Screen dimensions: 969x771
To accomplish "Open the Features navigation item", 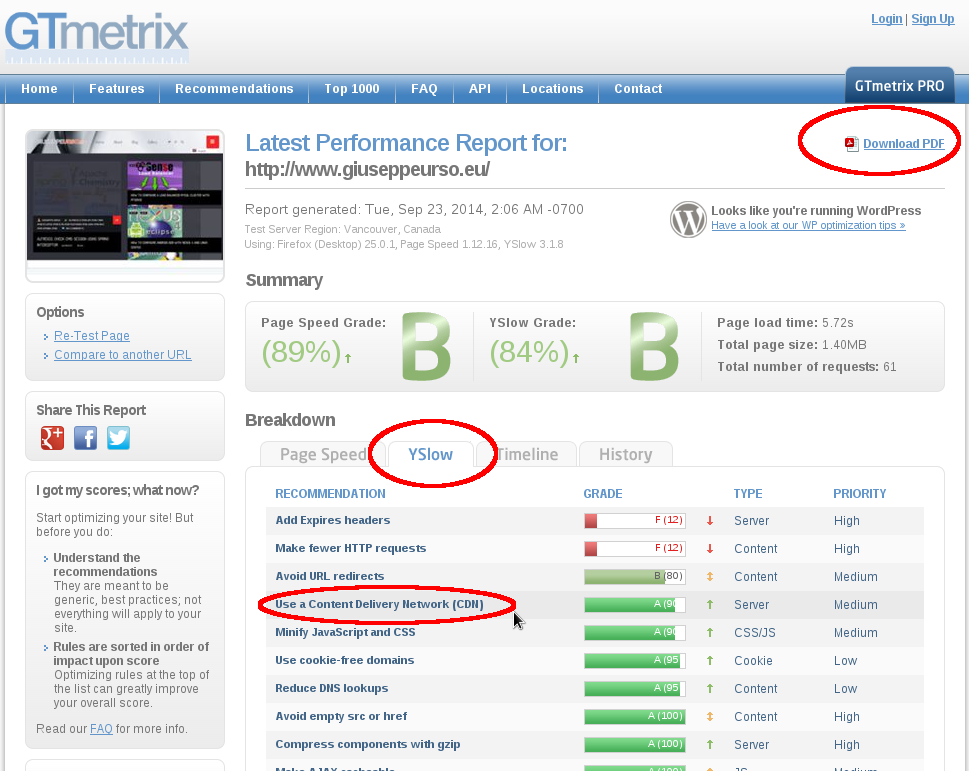I will [117, 89].
